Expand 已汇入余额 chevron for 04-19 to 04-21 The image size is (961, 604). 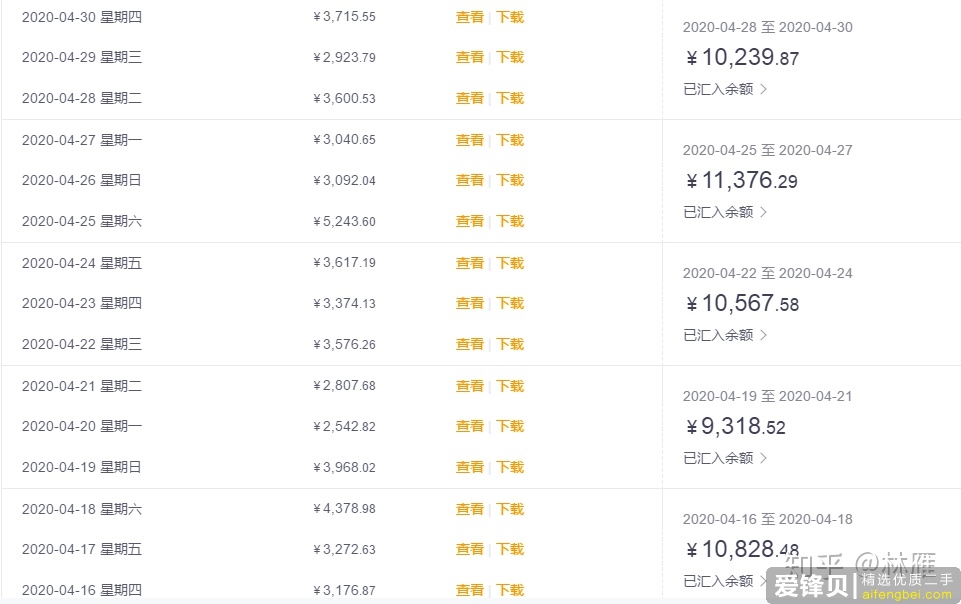764,458
